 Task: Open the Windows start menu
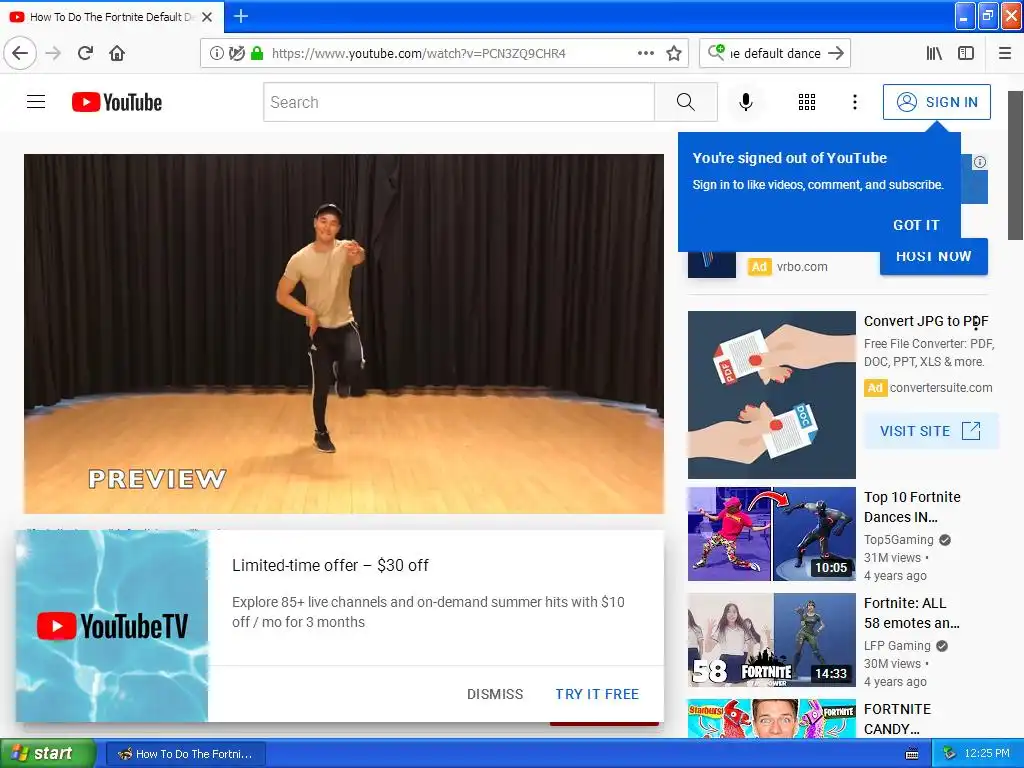(48, 753)
